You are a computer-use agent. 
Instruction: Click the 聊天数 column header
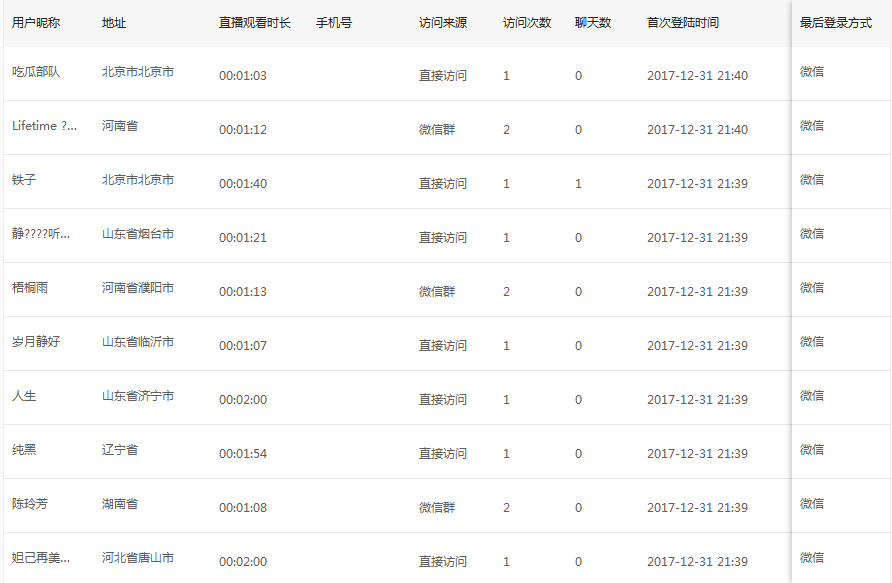coord(593,23)
